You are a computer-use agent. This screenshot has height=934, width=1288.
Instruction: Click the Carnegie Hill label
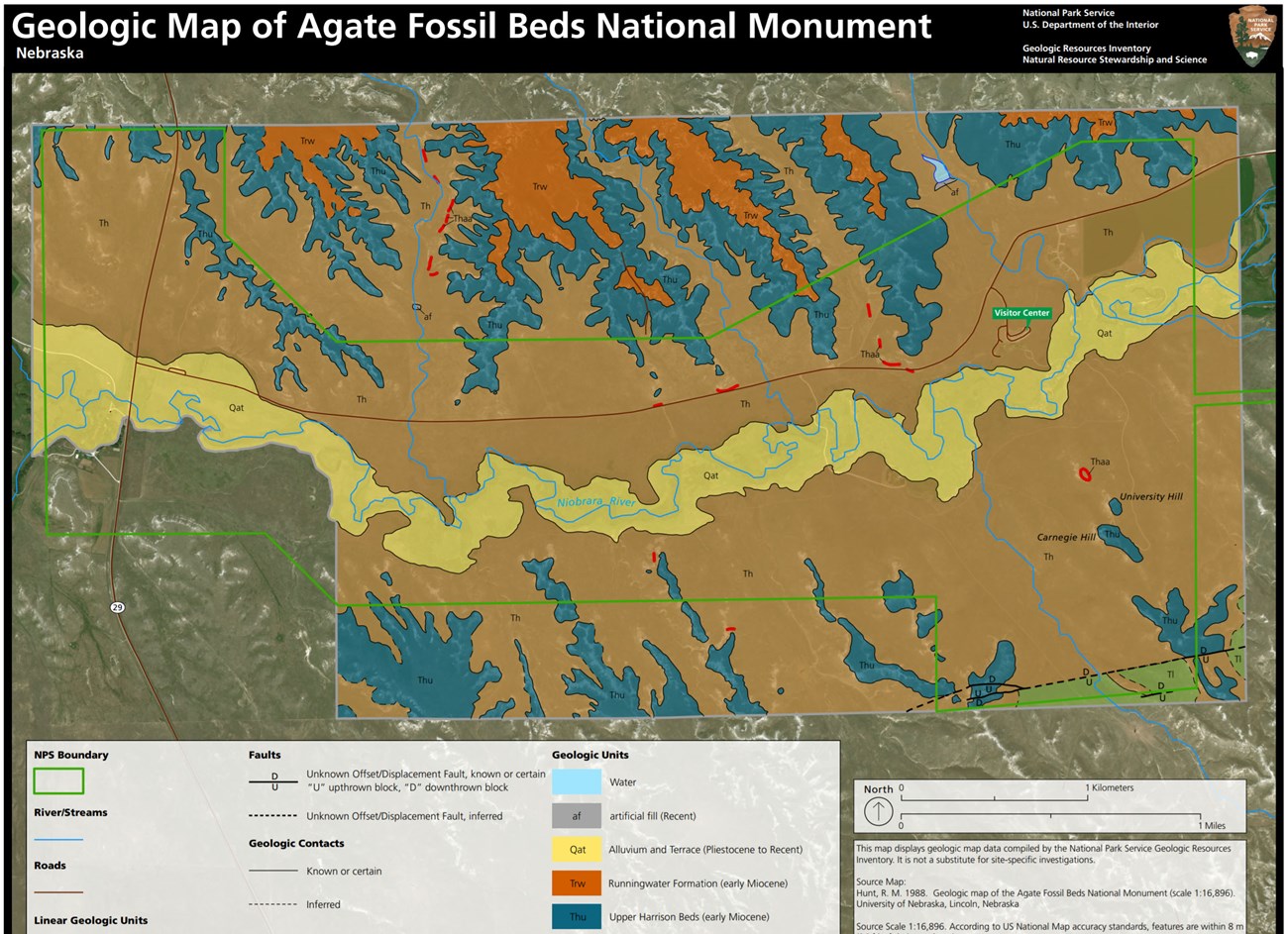coord(1065,538)
